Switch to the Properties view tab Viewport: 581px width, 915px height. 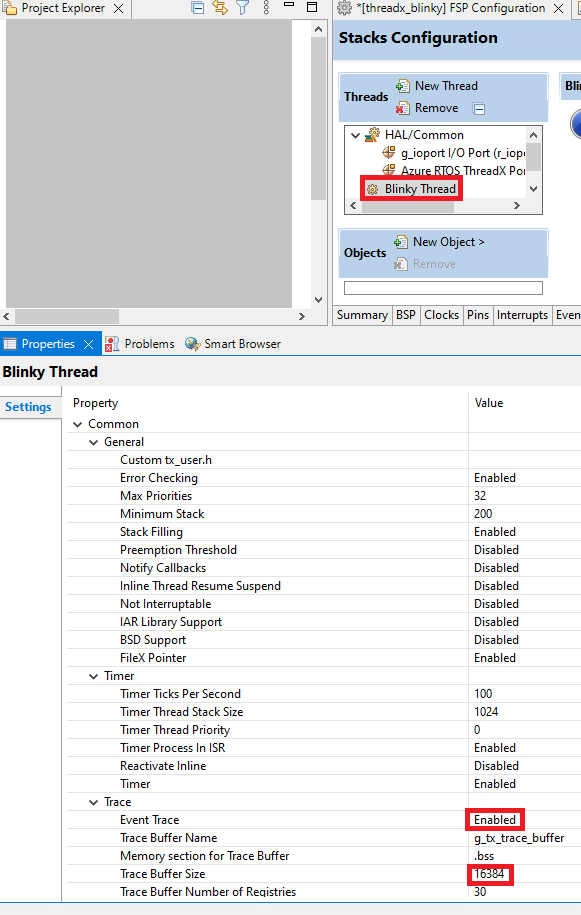click(48, 344)
